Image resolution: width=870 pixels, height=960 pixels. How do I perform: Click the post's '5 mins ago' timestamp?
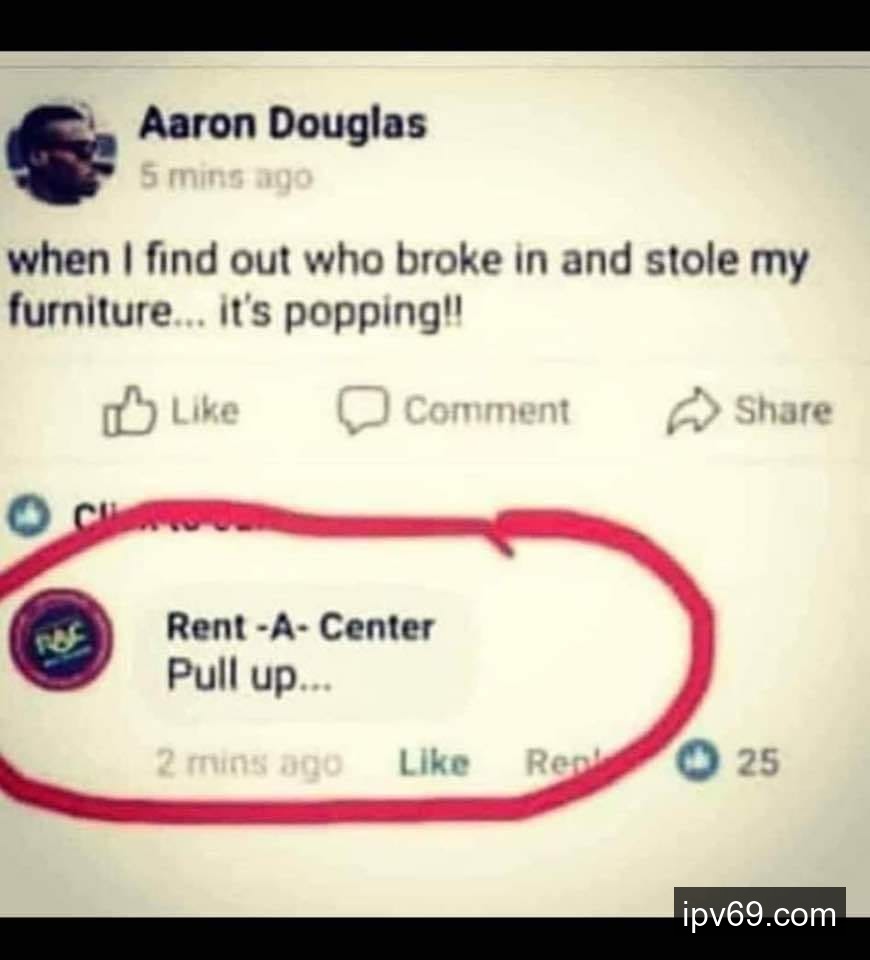click(x=226, y=177)
